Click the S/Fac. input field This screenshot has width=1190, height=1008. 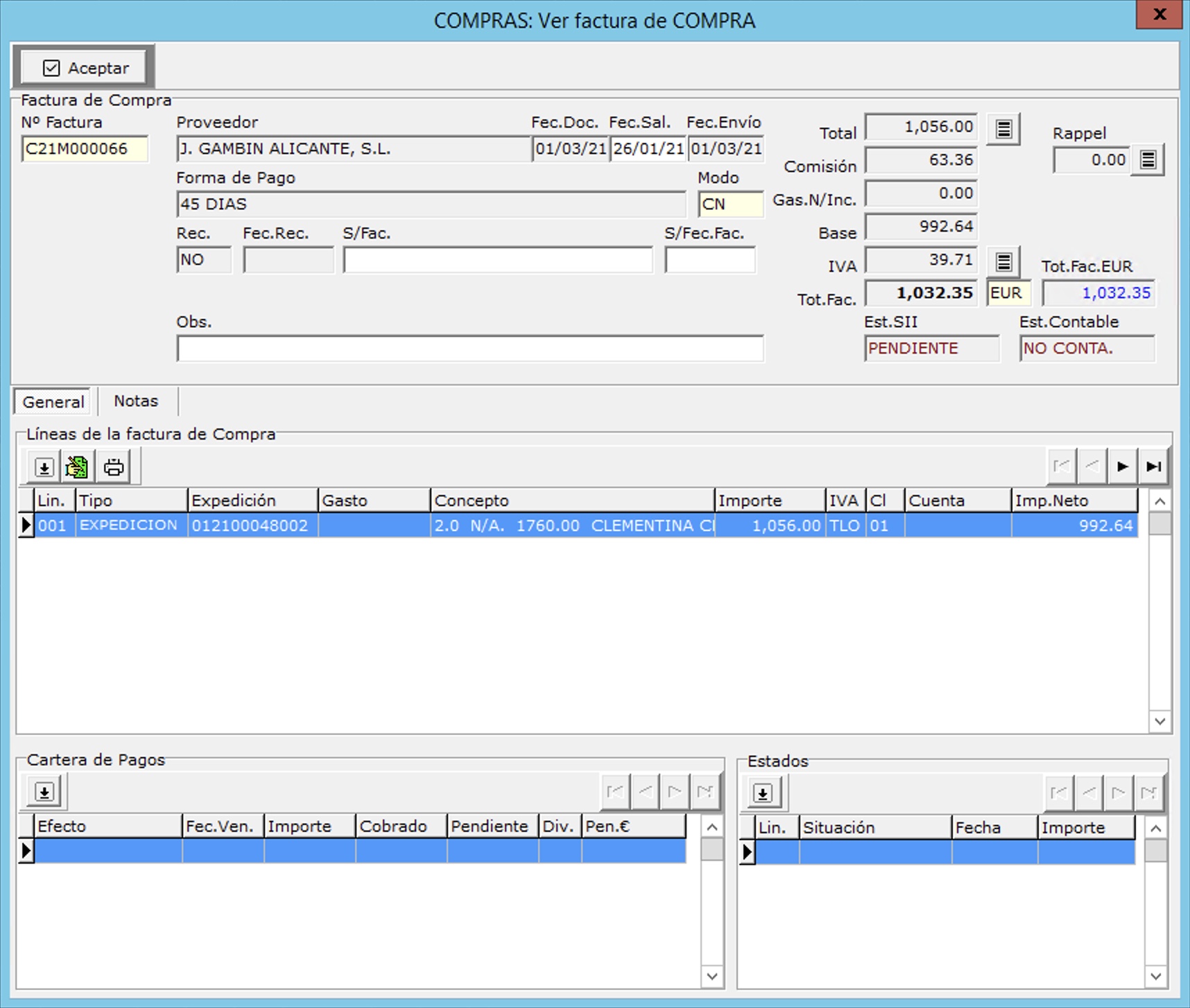(x=497, y=260)
